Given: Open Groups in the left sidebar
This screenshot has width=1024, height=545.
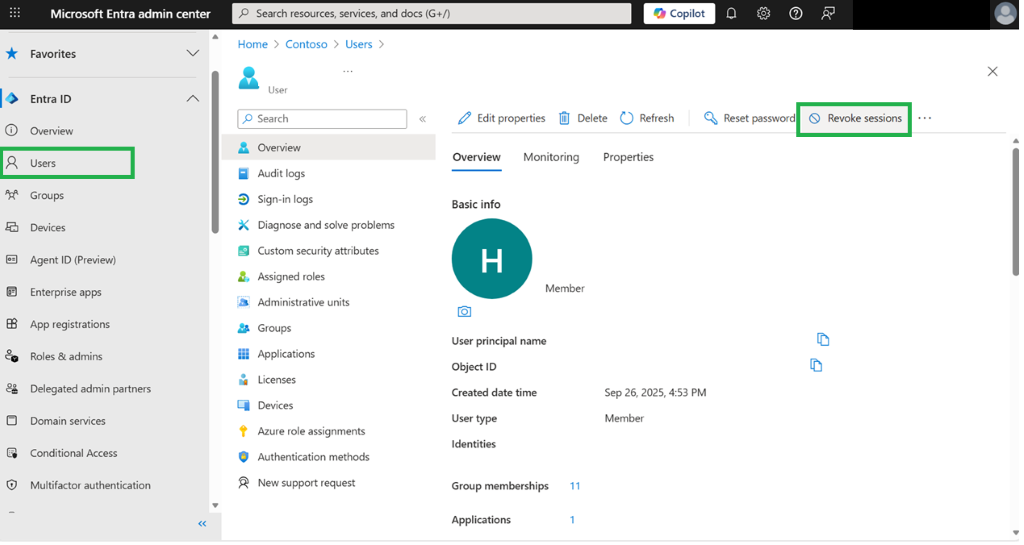Looking at the screenshot, I should click(47, 195).
